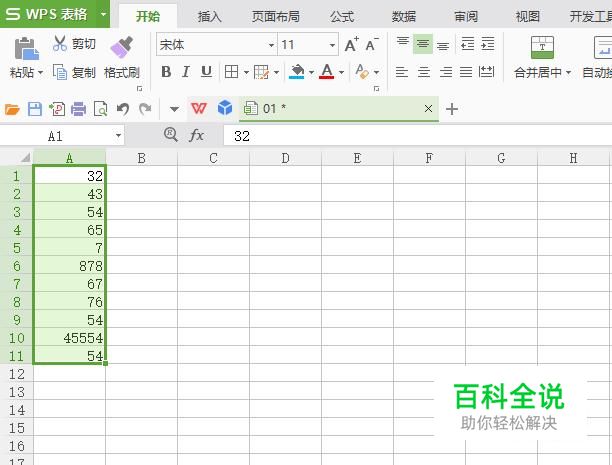Print the document with printer icon

coord(78,109)
